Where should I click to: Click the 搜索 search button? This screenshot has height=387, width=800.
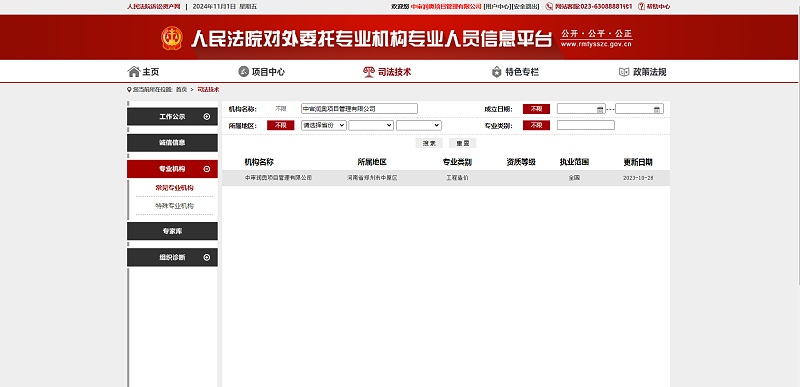pyautogui.click(x=429, y=143)
